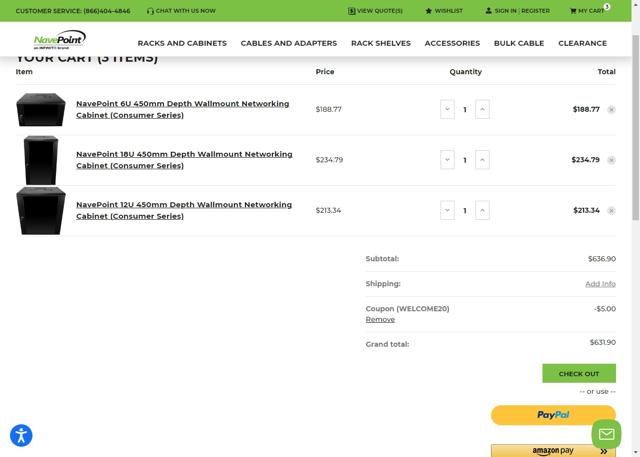Increase quantity of 18U cabinet

[482, 160]
